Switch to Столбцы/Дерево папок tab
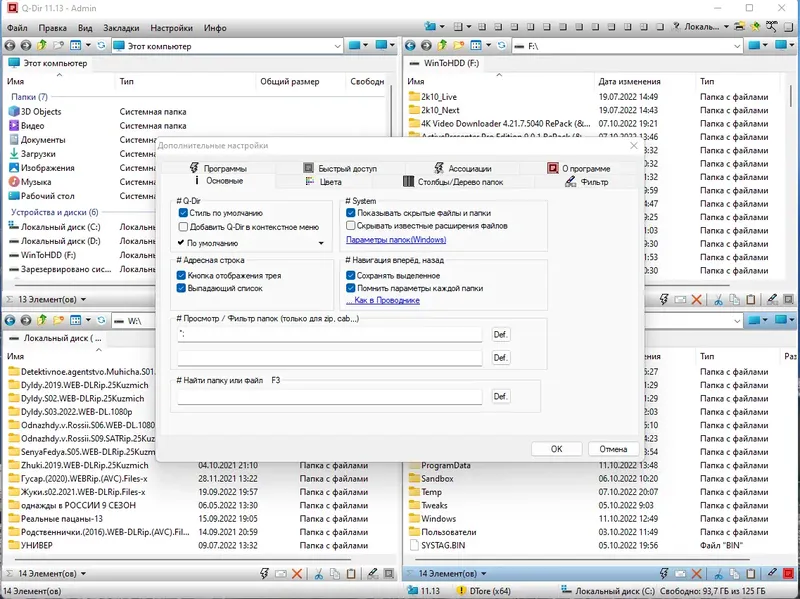The height and width of the screenshot is (599, 800). [453, 182]
